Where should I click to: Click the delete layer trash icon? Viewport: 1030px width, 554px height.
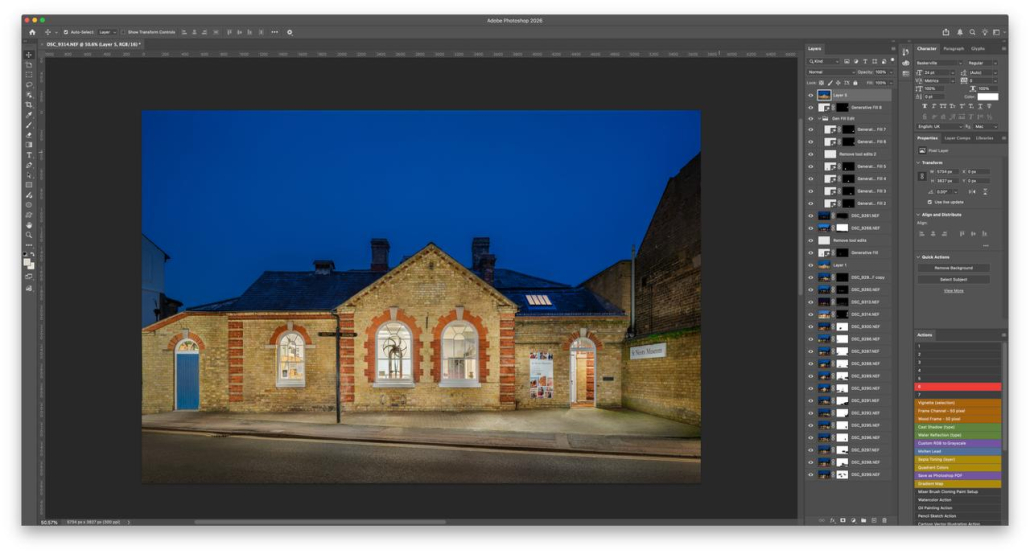tap(884, 520)
